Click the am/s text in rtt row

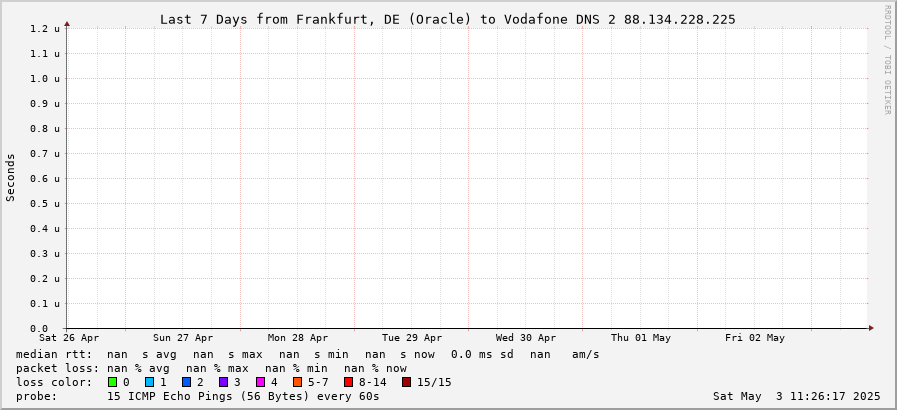tap(585, 355)
